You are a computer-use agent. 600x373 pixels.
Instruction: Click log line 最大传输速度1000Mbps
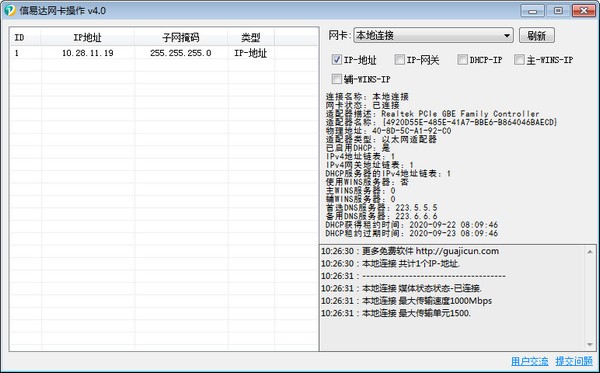(x=406, y=301)
